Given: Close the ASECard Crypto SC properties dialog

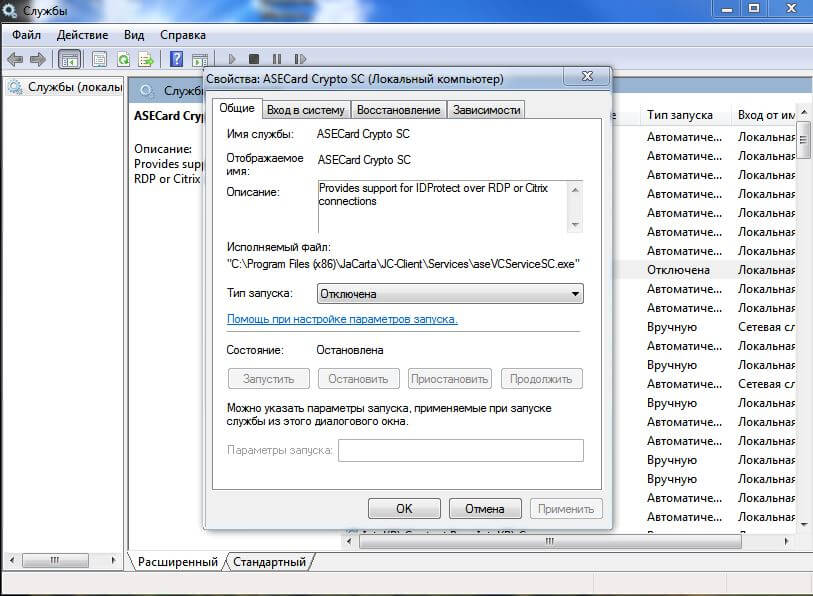Looking at the screenshot, I should tap(587, 76).
